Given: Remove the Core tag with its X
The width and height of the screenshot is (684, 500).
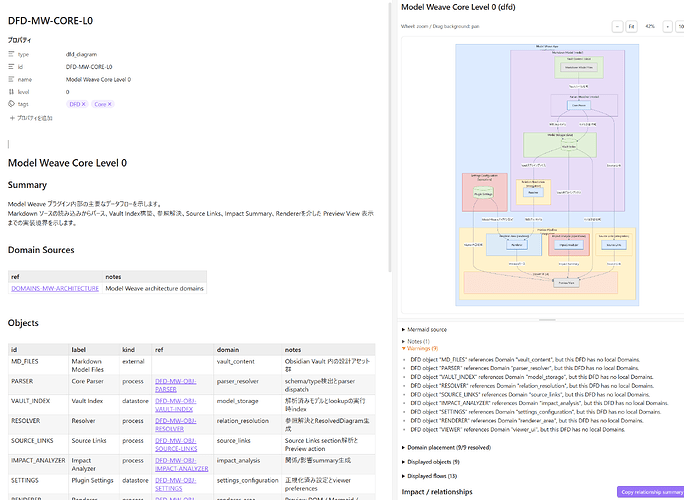Looking at the screenshot, I should tap(109, 104).
